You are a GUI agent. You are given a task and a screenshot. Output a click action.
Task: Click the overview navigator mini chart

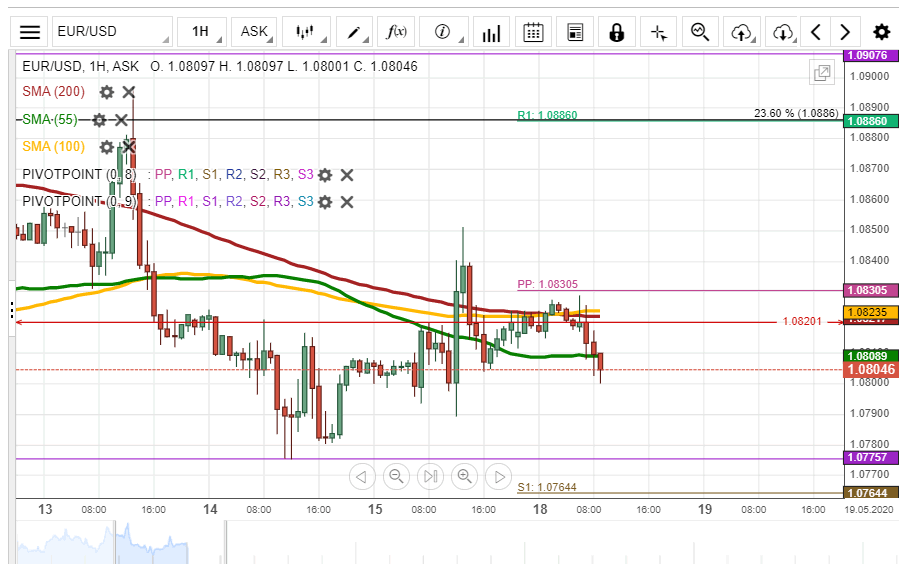(x=103, y=543)
